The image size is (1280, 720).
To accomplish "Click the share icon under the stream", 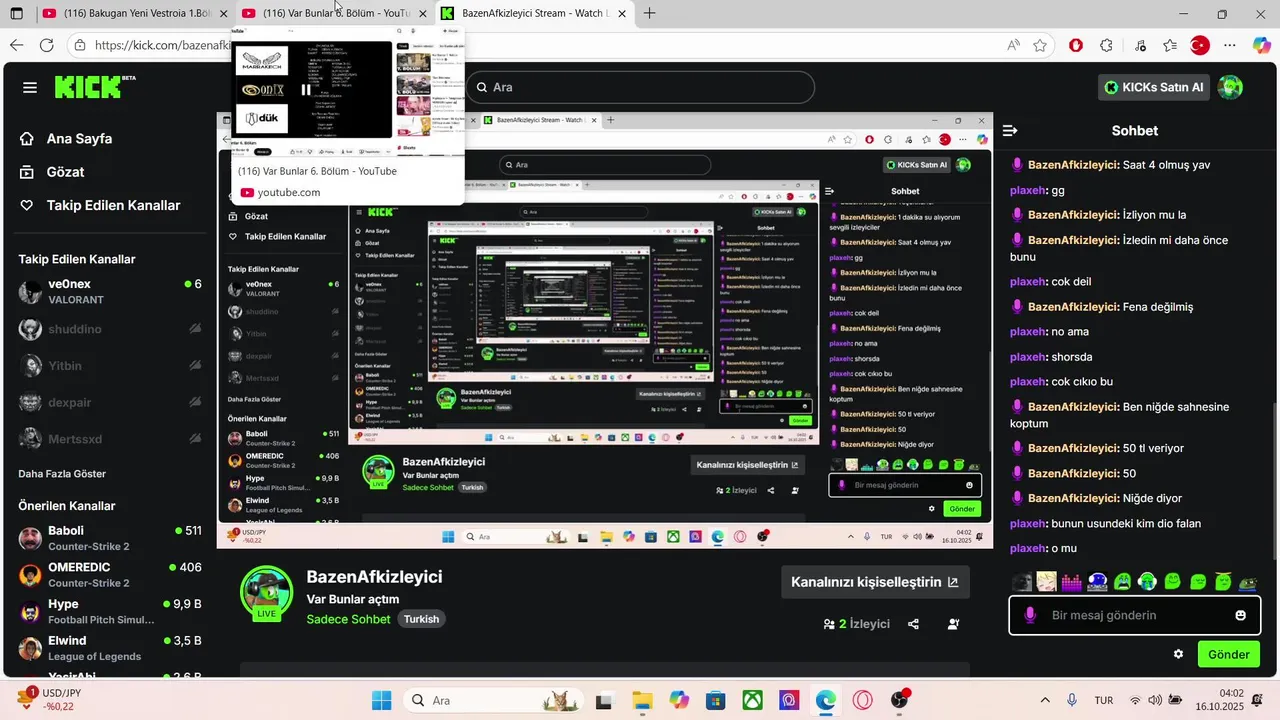I will 913,624.
